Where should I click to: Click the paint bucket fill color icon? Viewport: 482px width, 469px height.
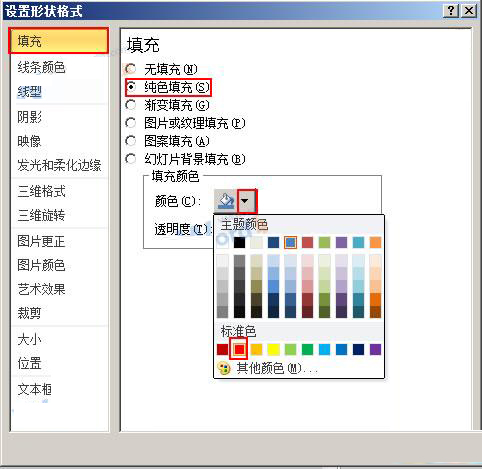(226, 201)
